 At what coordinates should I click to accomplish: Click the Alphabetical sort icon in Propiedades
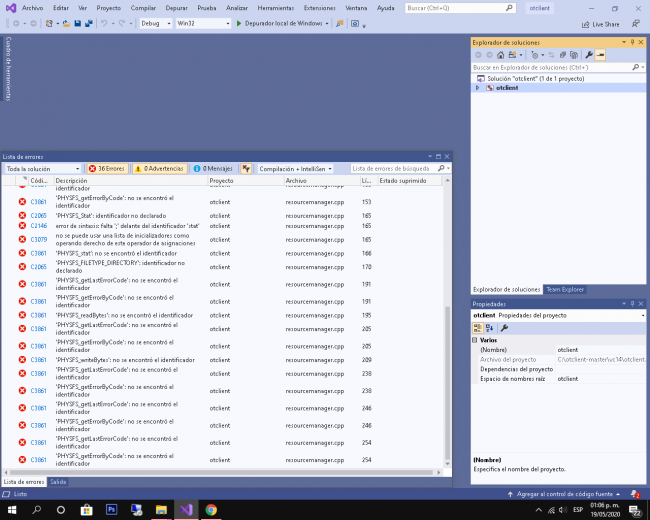click(490, 328)
